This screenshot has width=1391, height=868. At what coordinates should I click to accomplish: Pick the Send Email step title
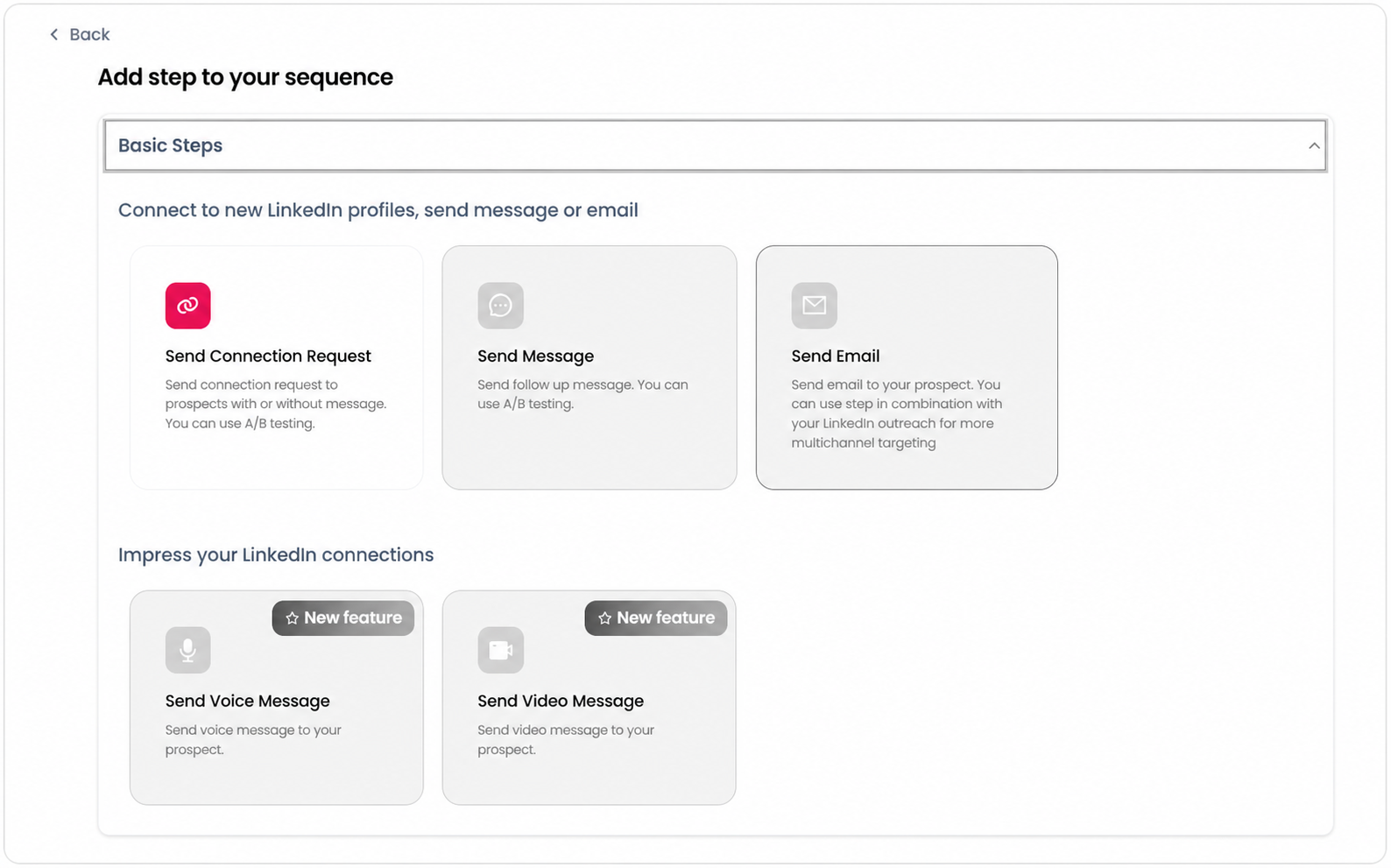click(835, 356)
